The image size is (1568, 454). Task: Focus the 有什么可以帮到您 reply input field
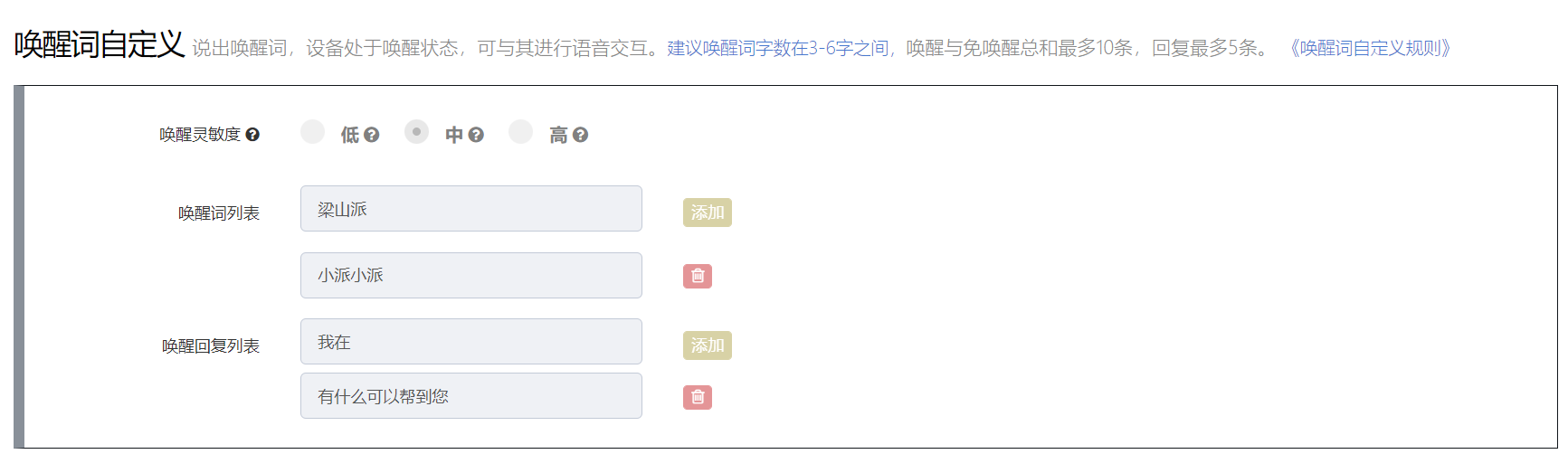click(470, 396)
